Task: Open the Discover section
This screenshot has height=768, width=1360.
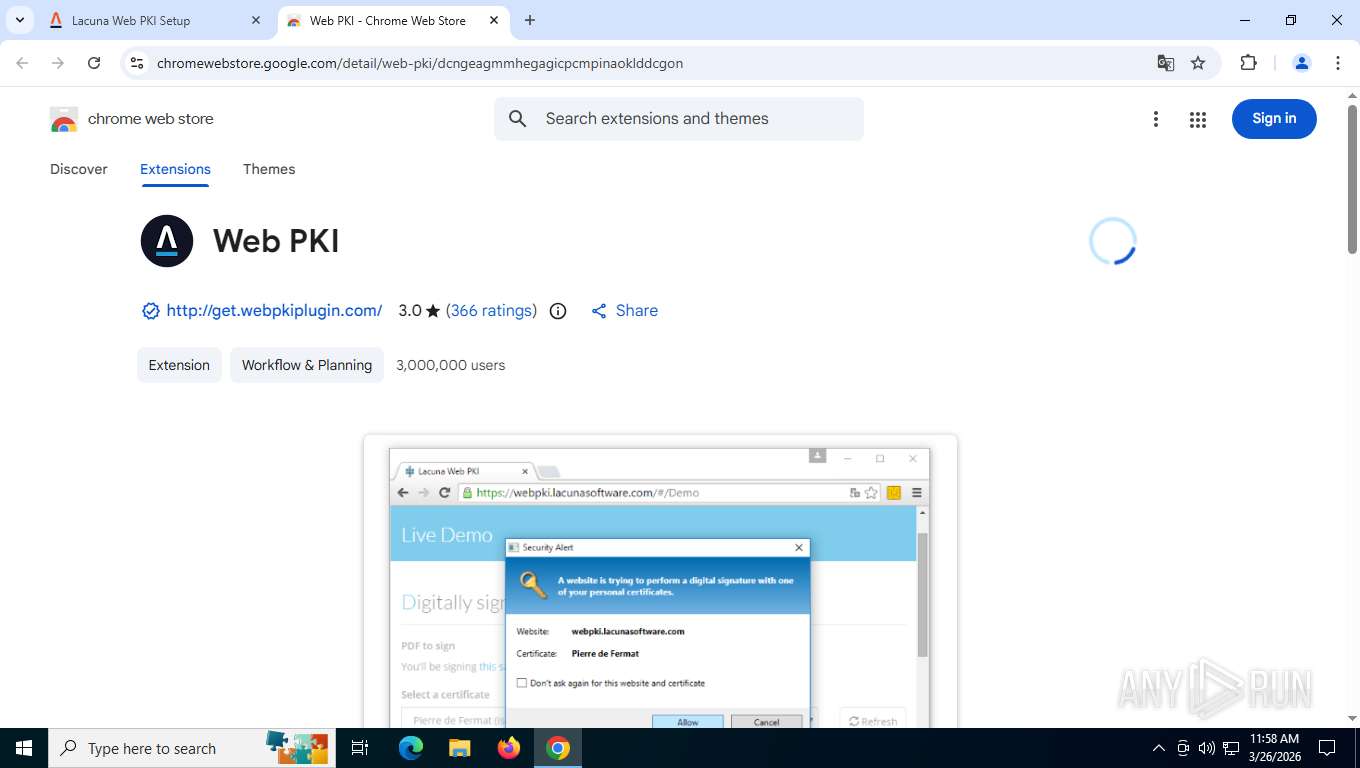Action: 79,169
